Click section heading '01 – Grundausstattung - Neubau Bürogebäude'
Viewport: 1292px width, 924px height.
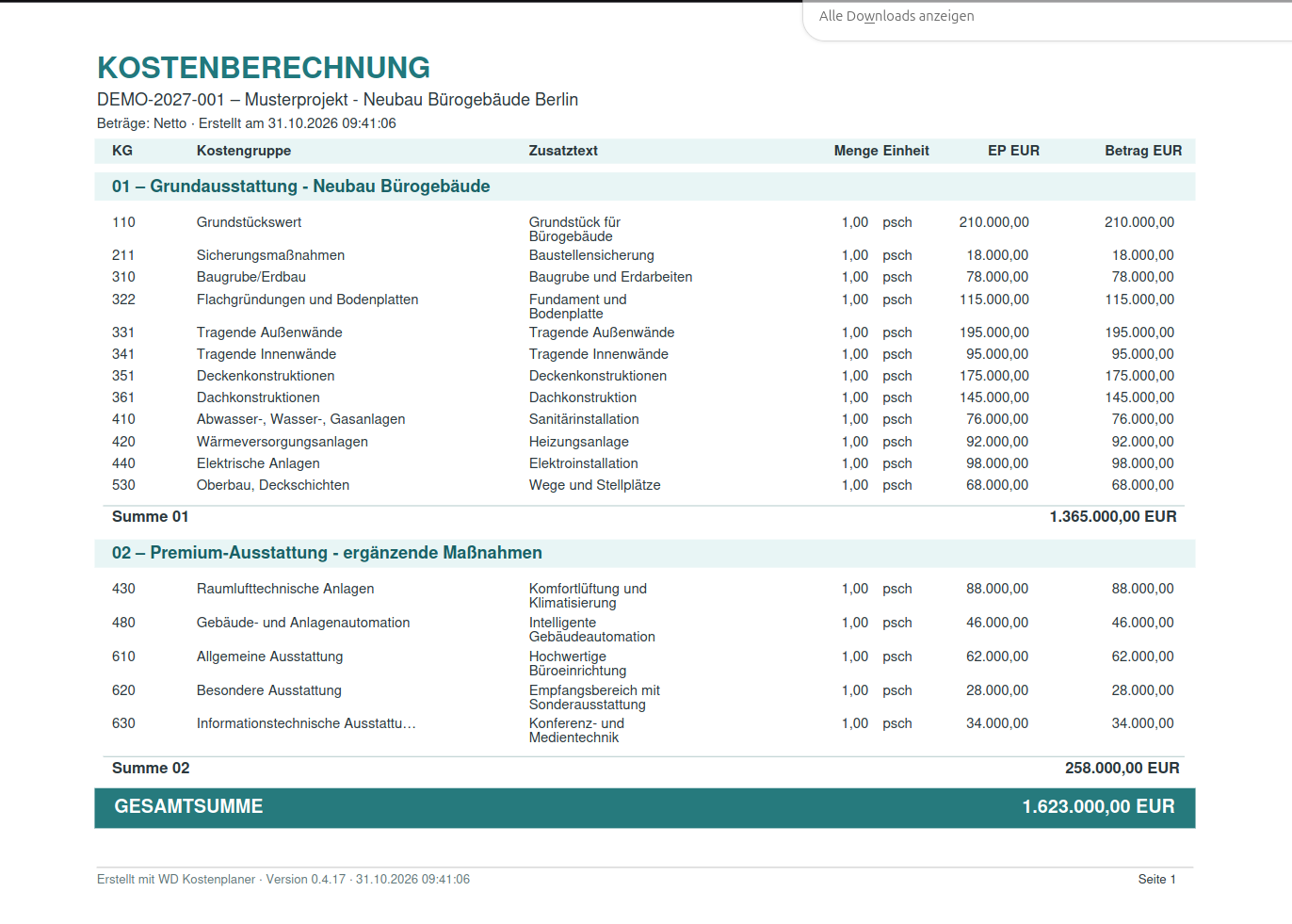click(x=301, y=186)
